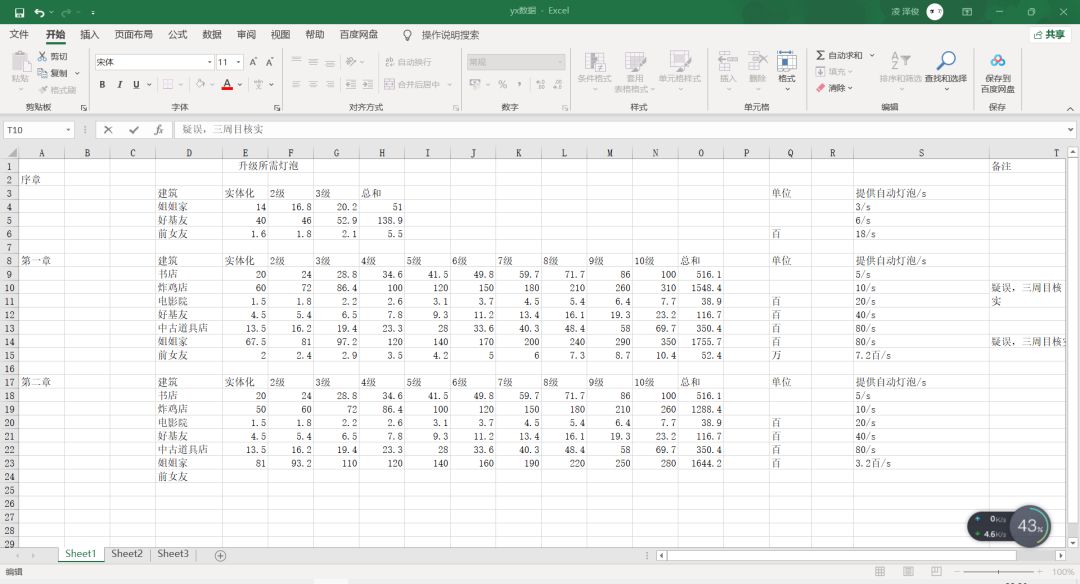The height and width of the screenshot is (584, 1080).
Task: Expand the font color dropdown arrow
Action: [x=240, y=85]
